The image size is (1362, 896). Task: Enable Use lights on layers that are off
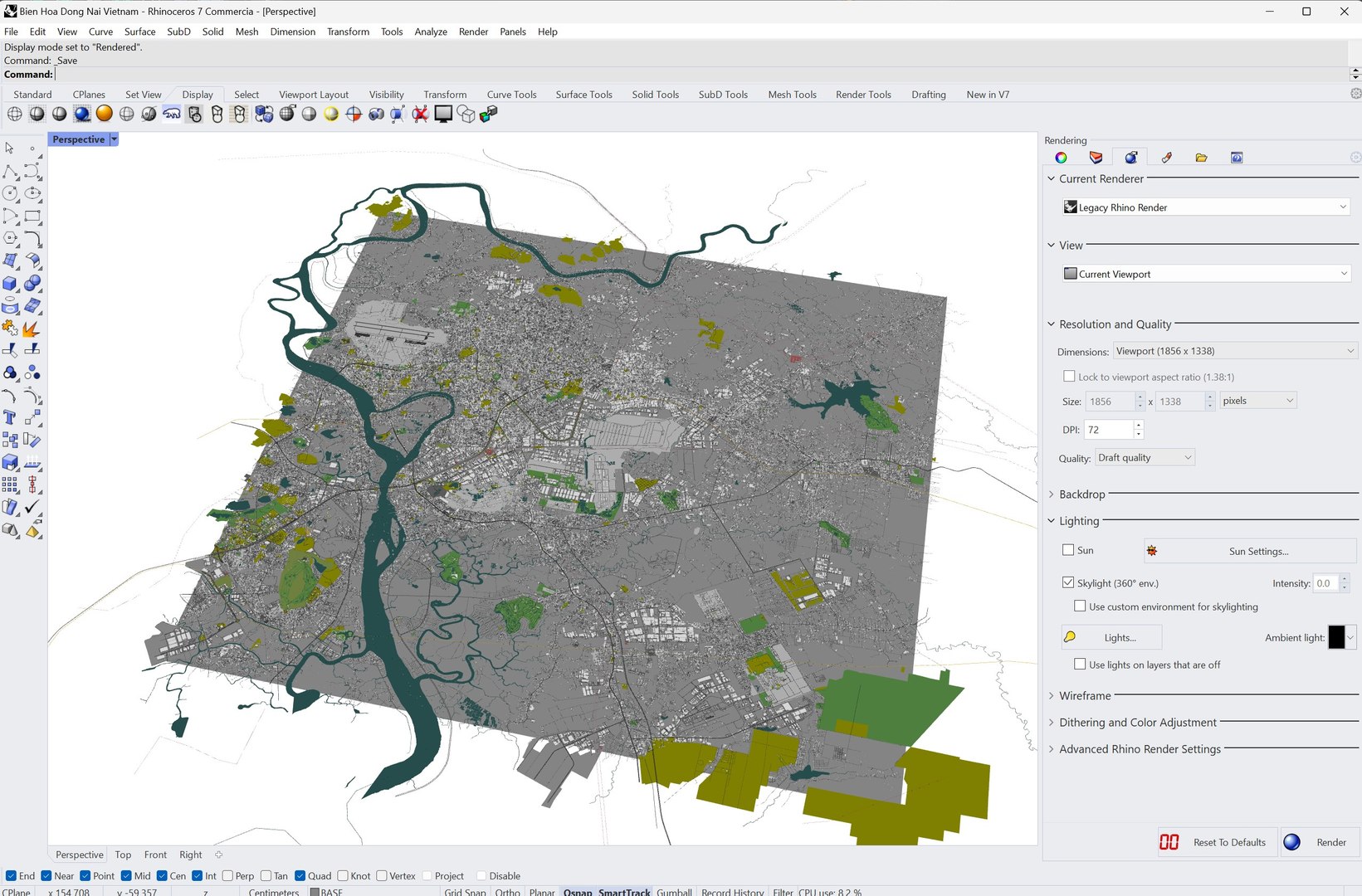(x=1080, y=665)
